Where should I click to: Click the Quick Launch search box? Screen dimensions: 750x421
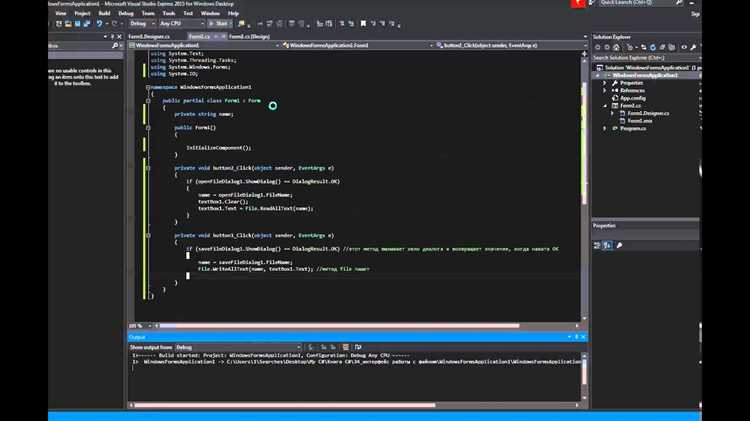[641, 3]
